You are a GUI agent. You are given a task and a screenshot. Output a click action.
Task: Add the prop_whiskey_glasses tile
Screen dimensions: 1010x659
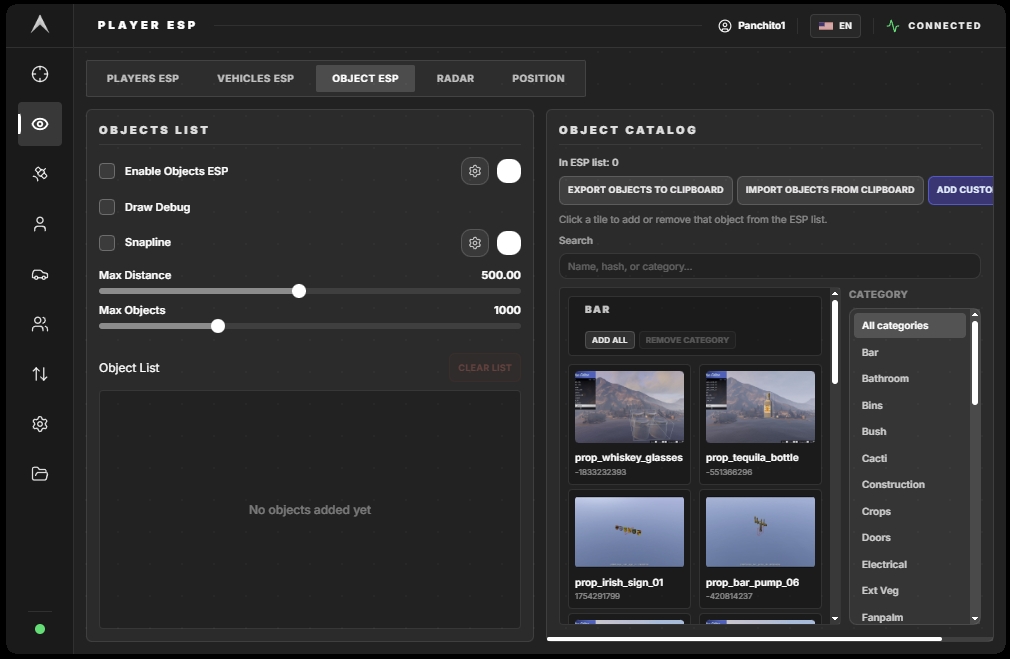pos(629,425)
